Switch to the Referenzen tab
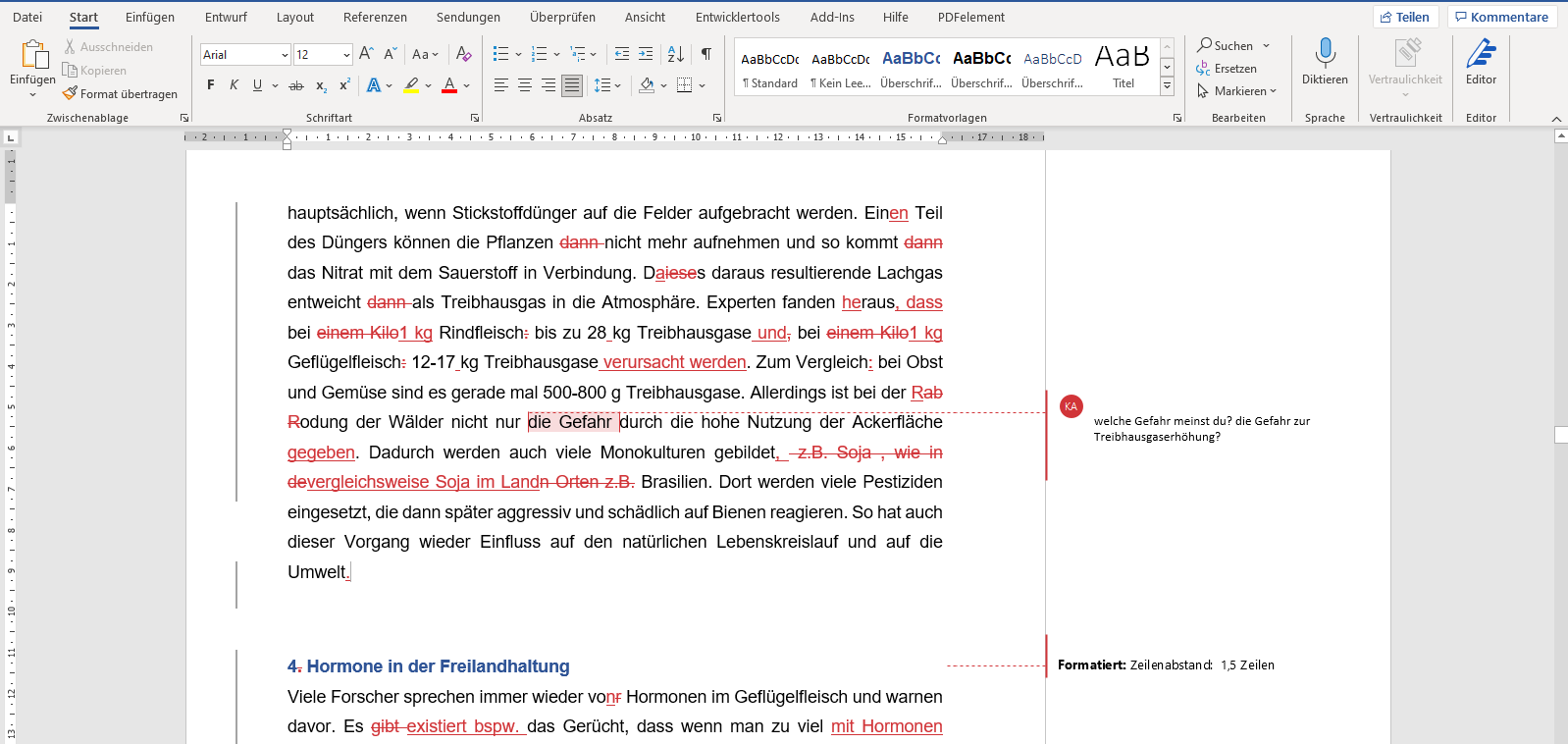 point(375,17)
